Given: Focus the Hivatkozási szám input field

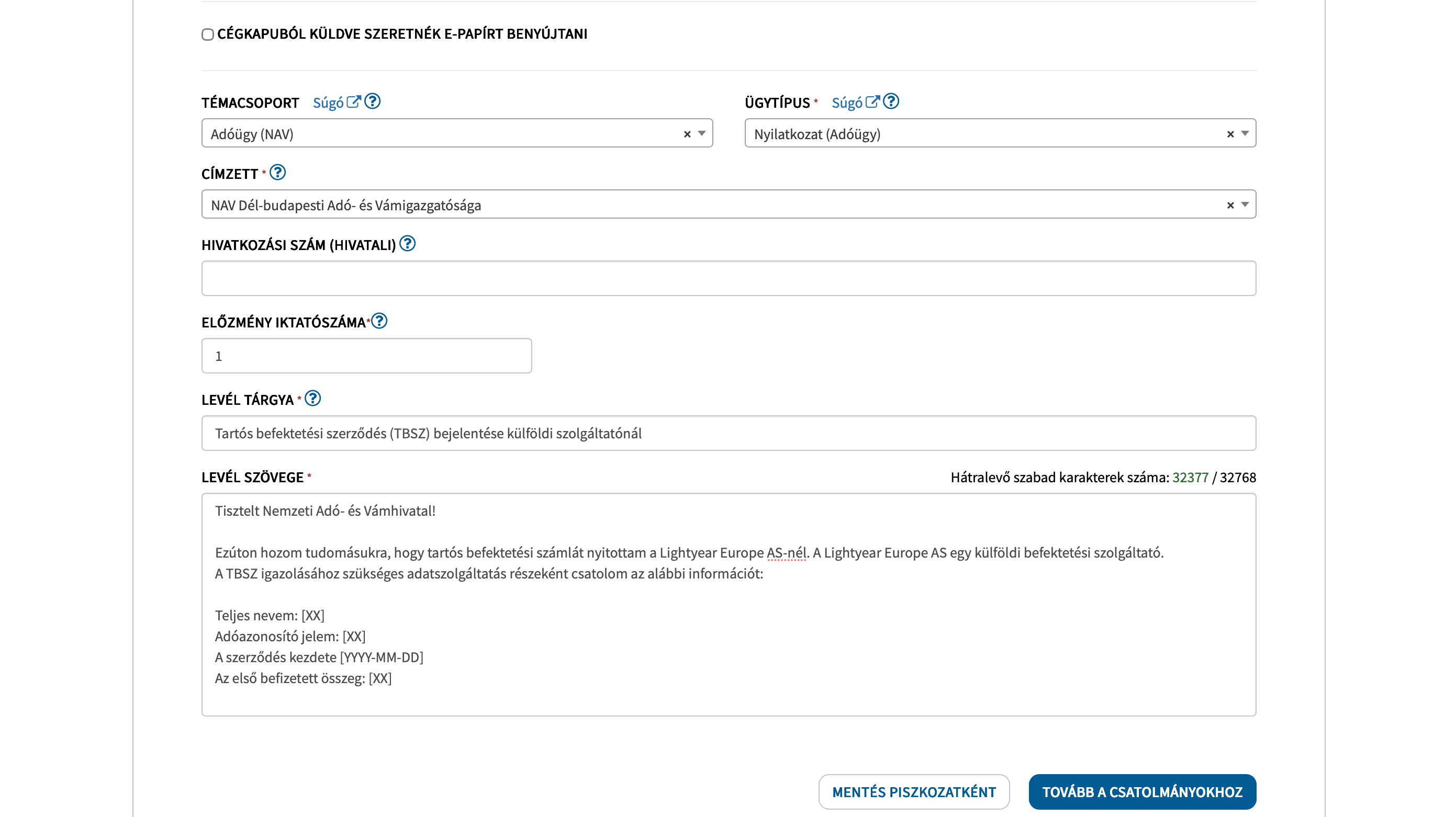Looking at the screenshot, I should [728, 278].
